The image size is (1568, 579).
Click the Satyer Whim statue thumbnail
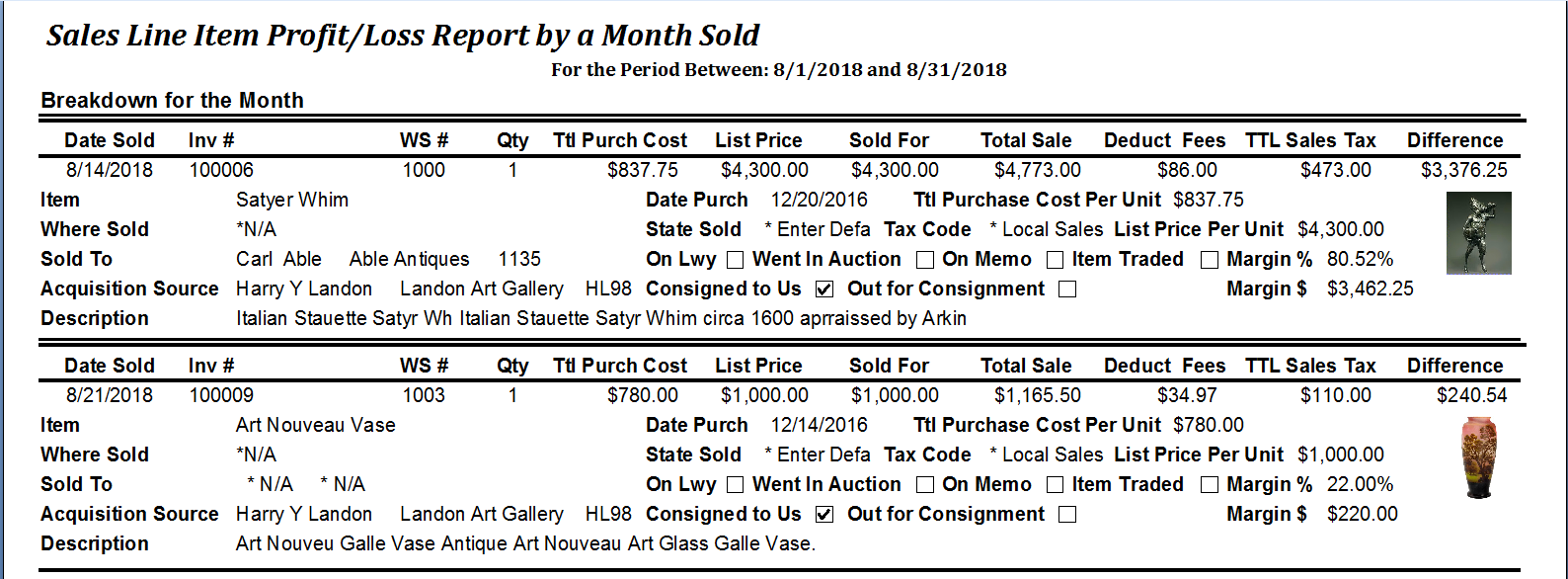(1478, 233)
